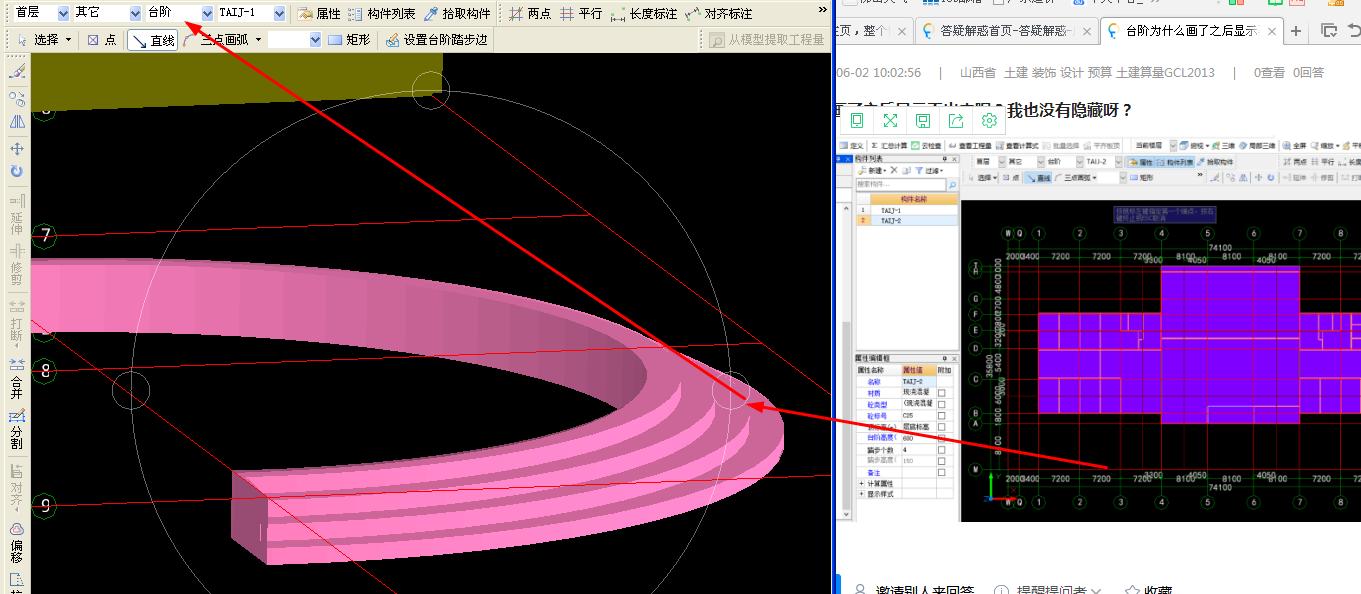Screen dimensions: 1361x594
Task: Click the 山西省 tag in the browser
Action: click(978, 72)
